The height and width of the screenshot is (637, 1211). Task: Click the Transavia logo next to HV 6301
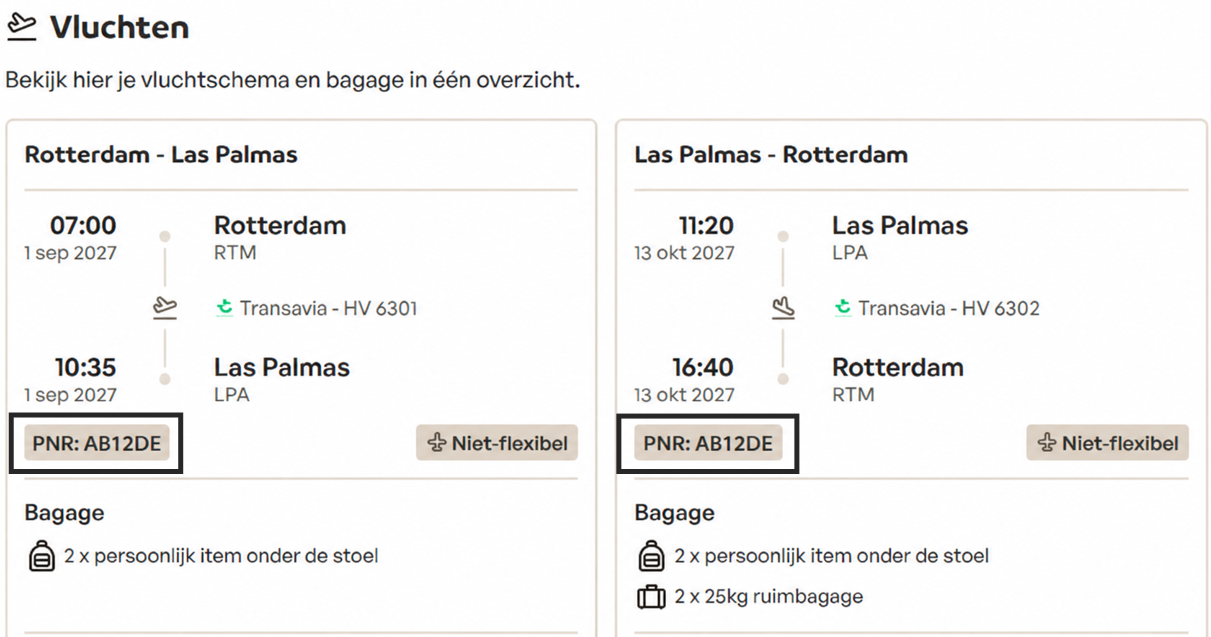click(x=225, y=308)
